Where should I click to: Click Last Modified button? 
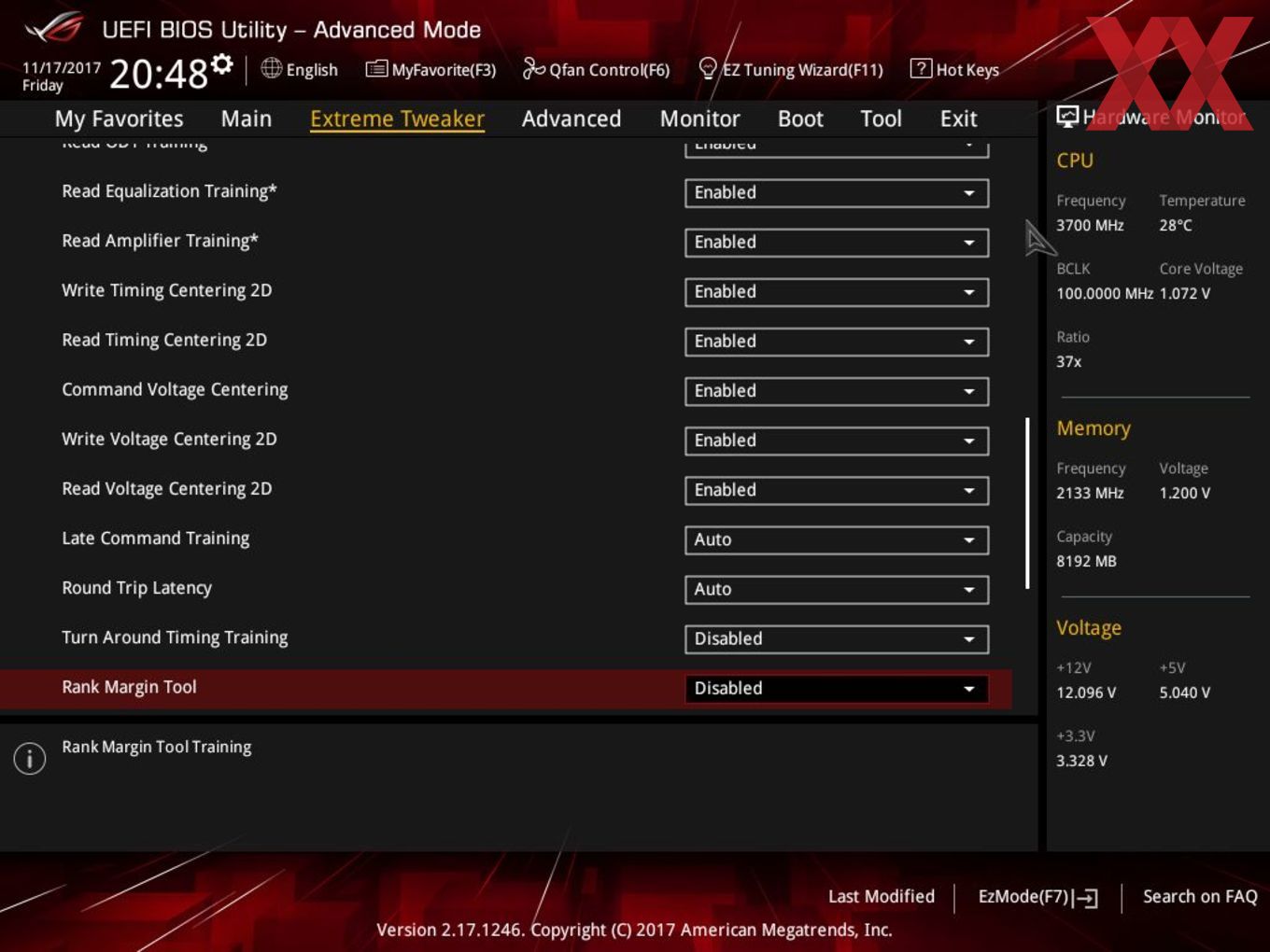[881, 896]
